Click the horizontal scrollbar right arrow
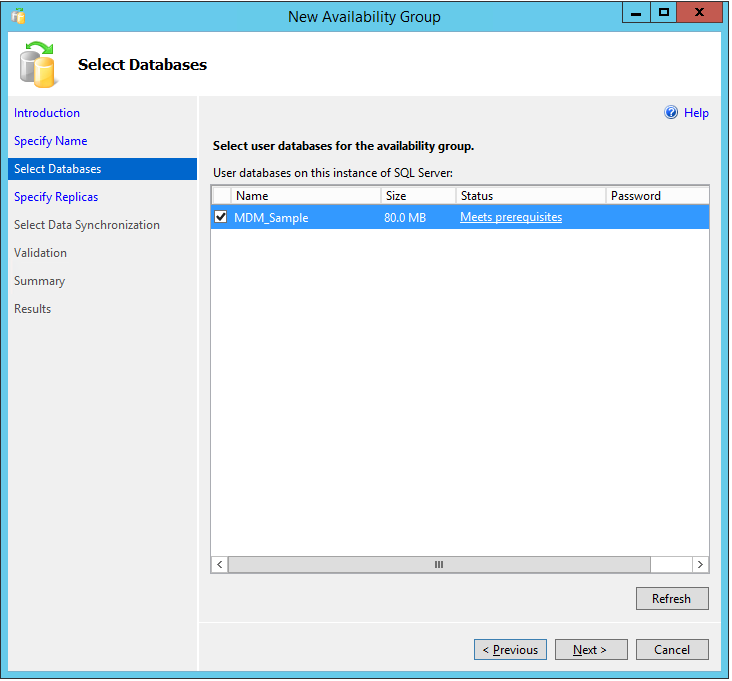This screenshot has height=681, width=732. click(x=700, y=564)
